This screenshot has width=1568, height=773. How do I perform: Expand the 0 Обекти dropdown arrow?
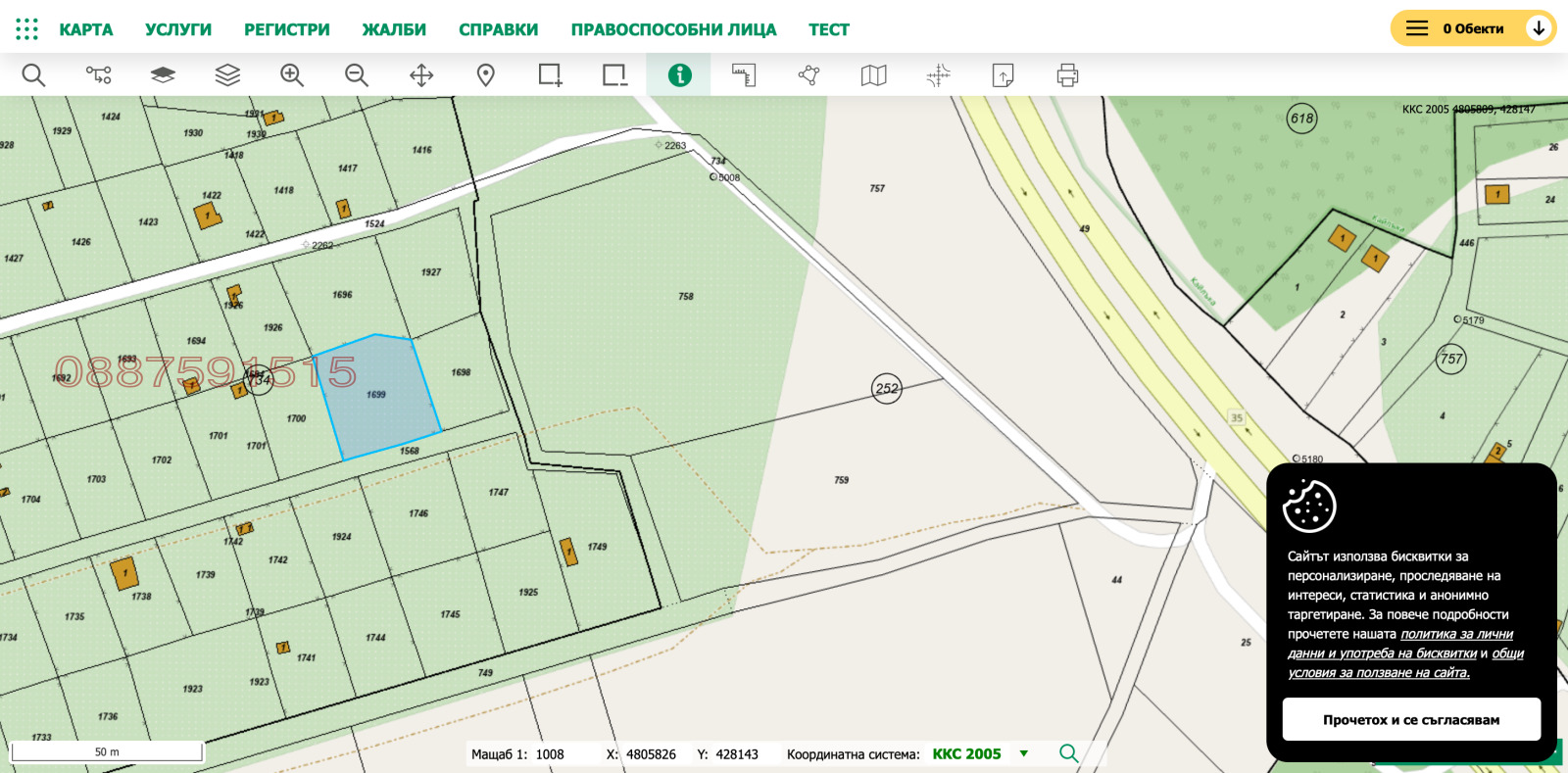click(x=1539, y=28)
